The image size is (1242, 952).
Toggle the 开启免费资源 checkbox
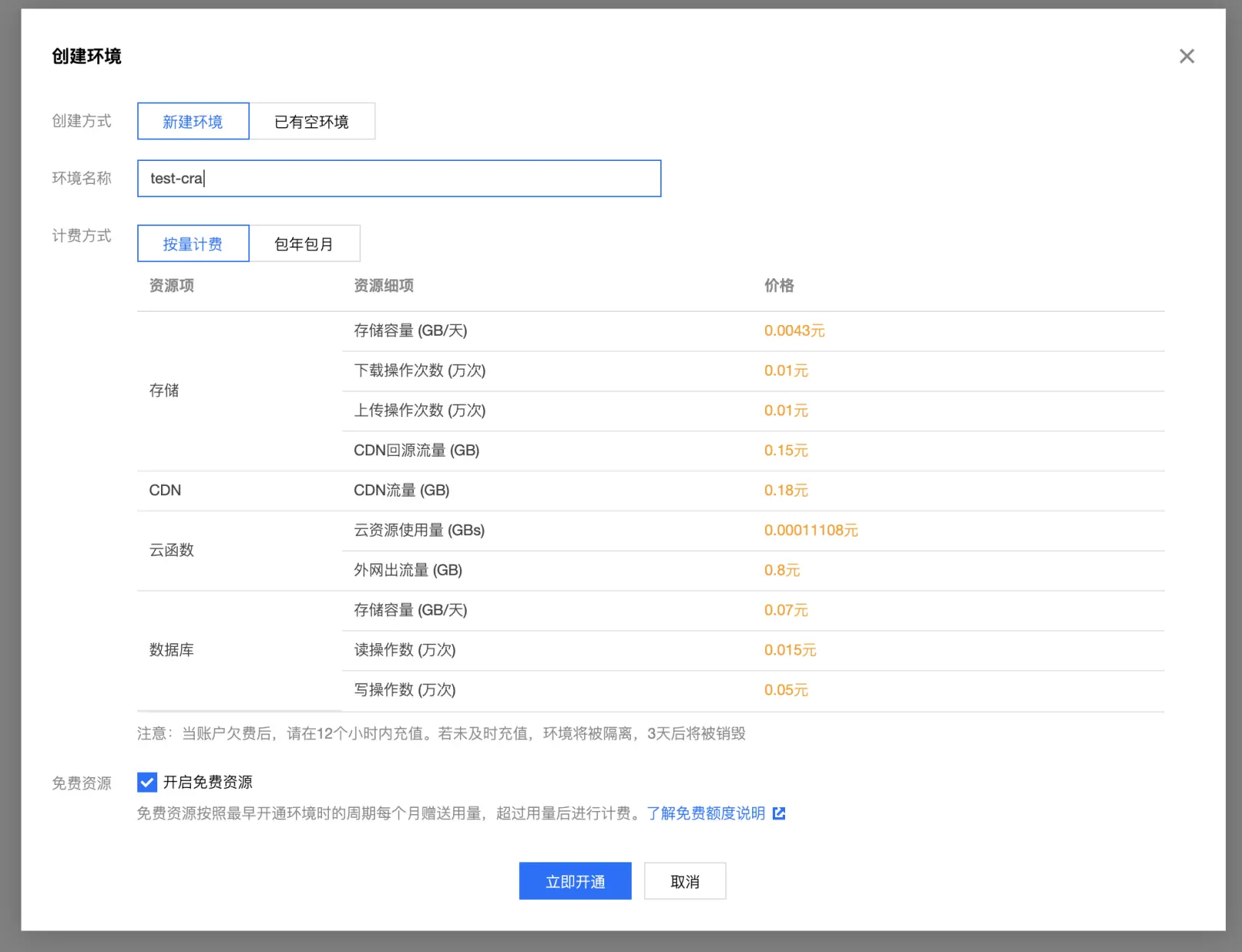click(147, 782)
